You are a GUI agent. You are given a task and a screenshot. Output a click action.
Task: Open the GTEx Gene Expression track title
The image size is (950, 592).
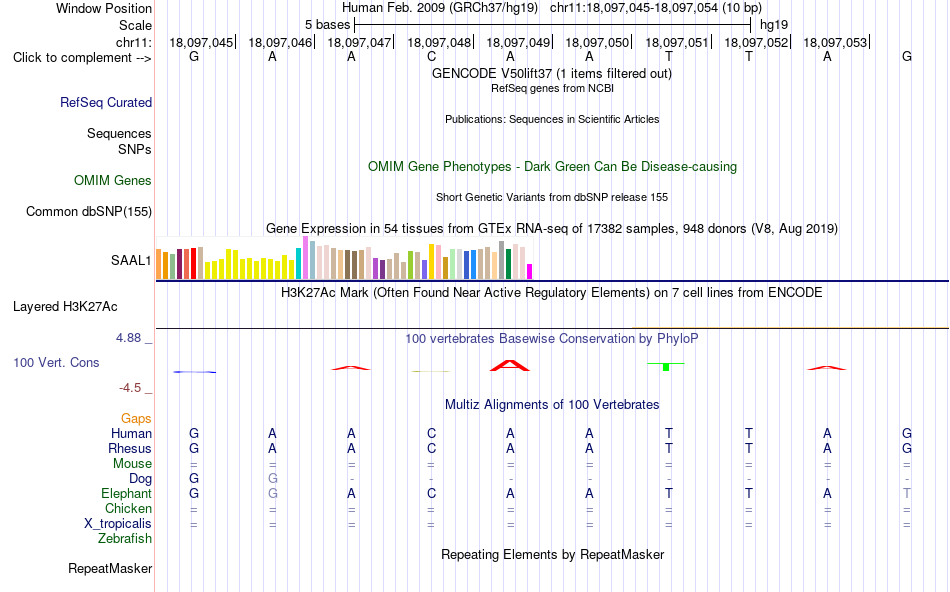tap(552, 228)
